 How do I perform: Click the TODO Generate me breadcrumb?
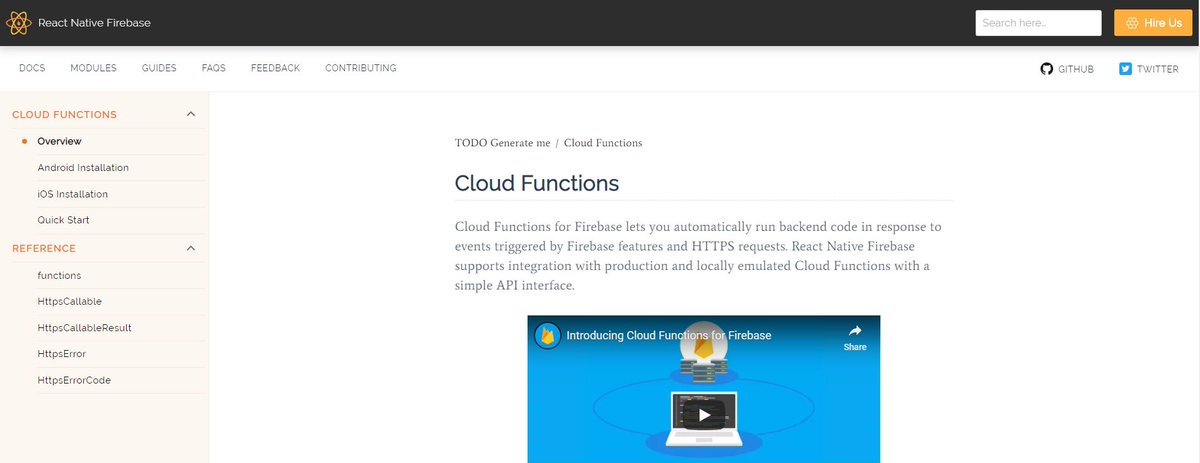pyautogui.click(x=502, y=143)
